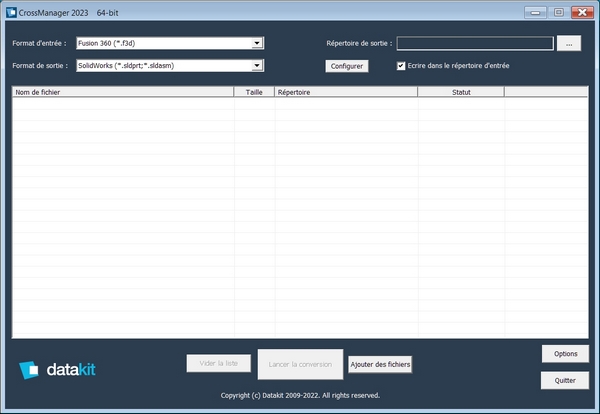600x414 pixels.
Task: Click the Quitter button
Action: pos(565,380)
